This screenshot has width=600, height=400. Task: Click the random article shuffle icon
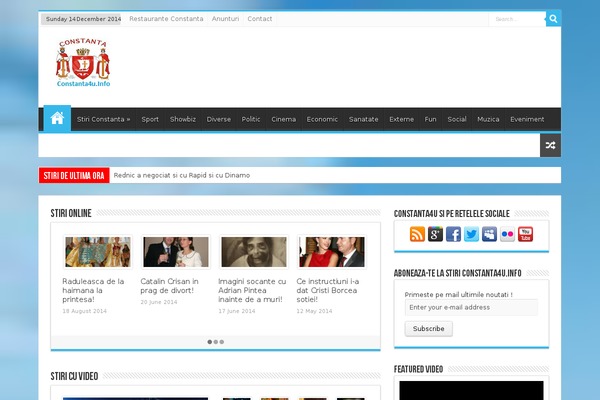pyautogui.click(x=550, y=145)
